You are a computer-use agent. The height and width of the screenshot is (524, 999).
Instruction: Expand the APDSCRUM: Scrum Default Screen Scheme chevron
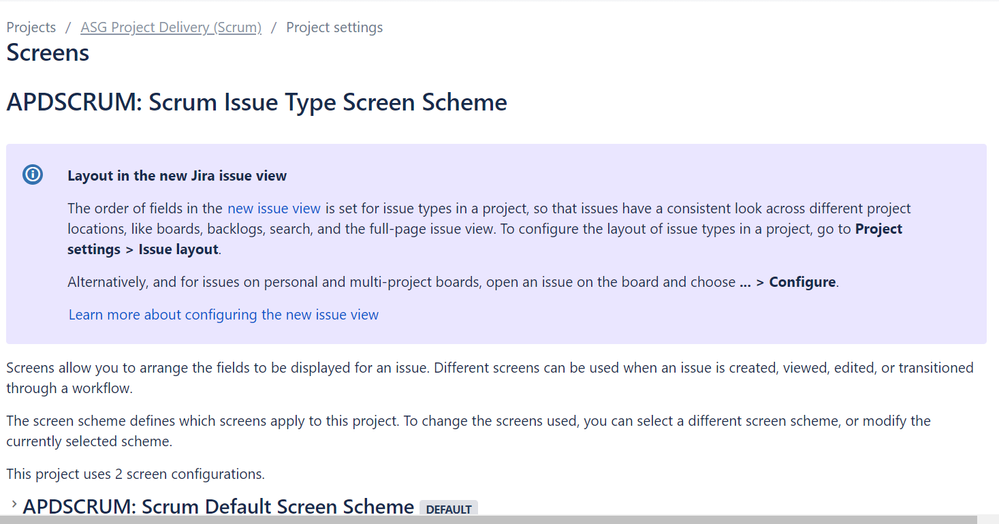coord(13,504)
